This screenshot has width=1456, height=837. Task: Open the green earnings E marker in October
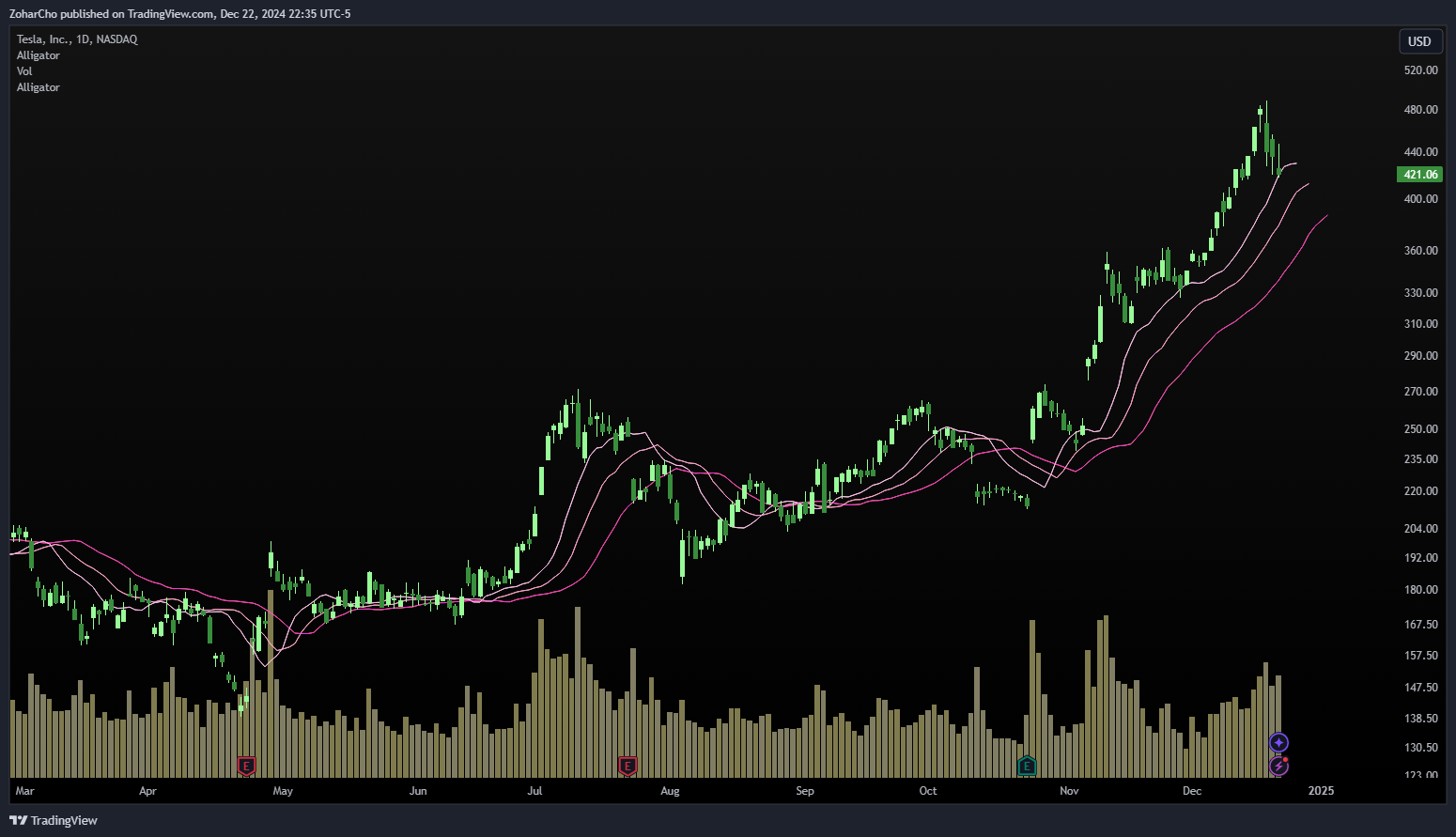pyautogui.click(x=1027, y=766)
